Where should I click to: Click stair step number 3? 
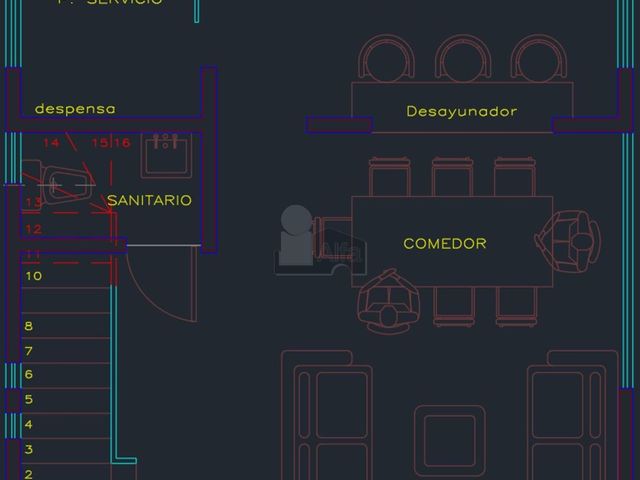(x=29, y=449)
